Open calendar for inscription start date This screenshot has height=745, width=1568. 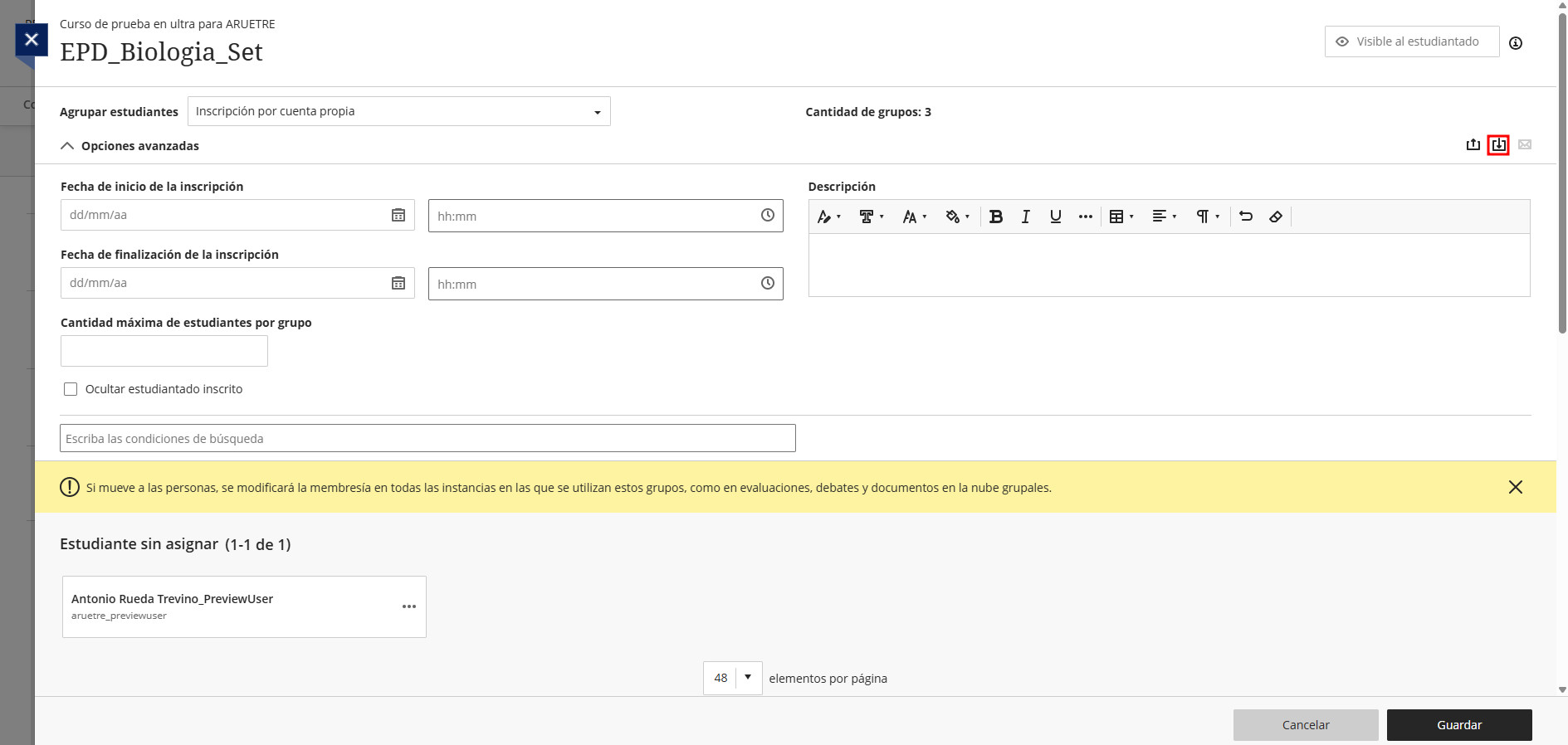tap(398, 215)
